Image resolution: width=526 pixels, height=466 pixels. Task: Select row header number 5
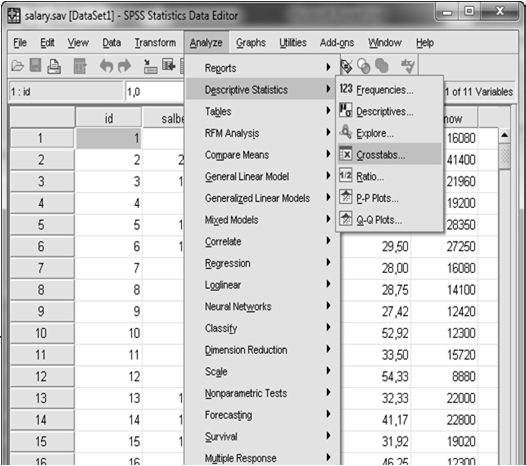(x=42, y=224)
